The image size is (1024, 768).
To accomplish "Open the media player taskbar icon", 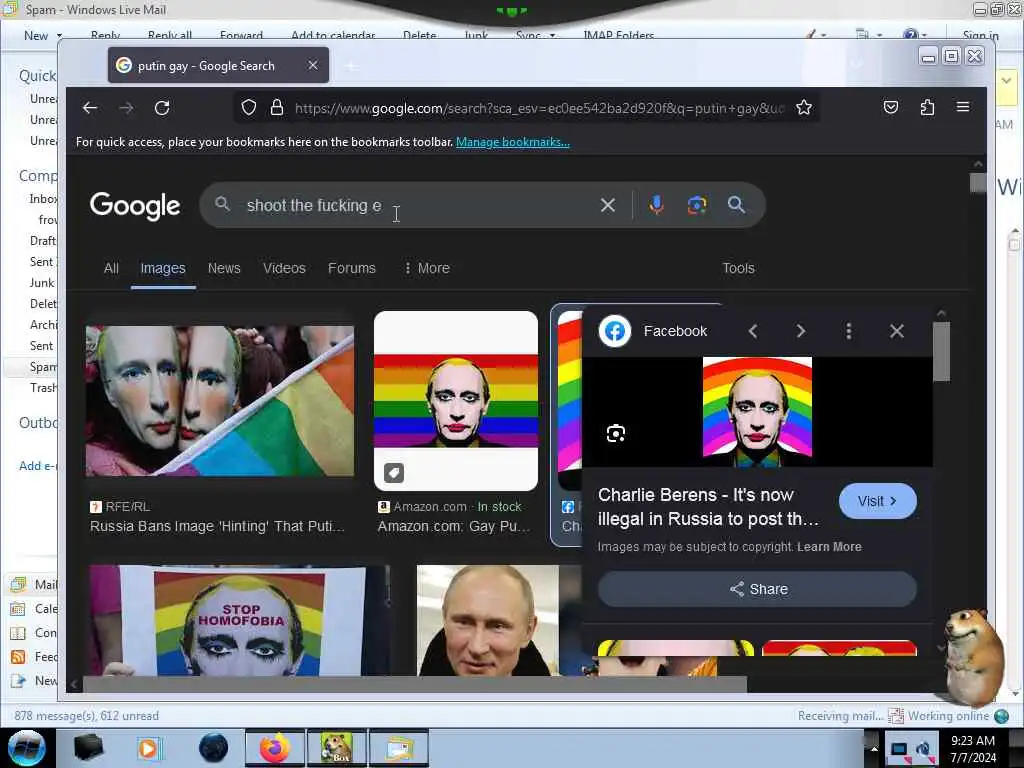I will (149, 748).
